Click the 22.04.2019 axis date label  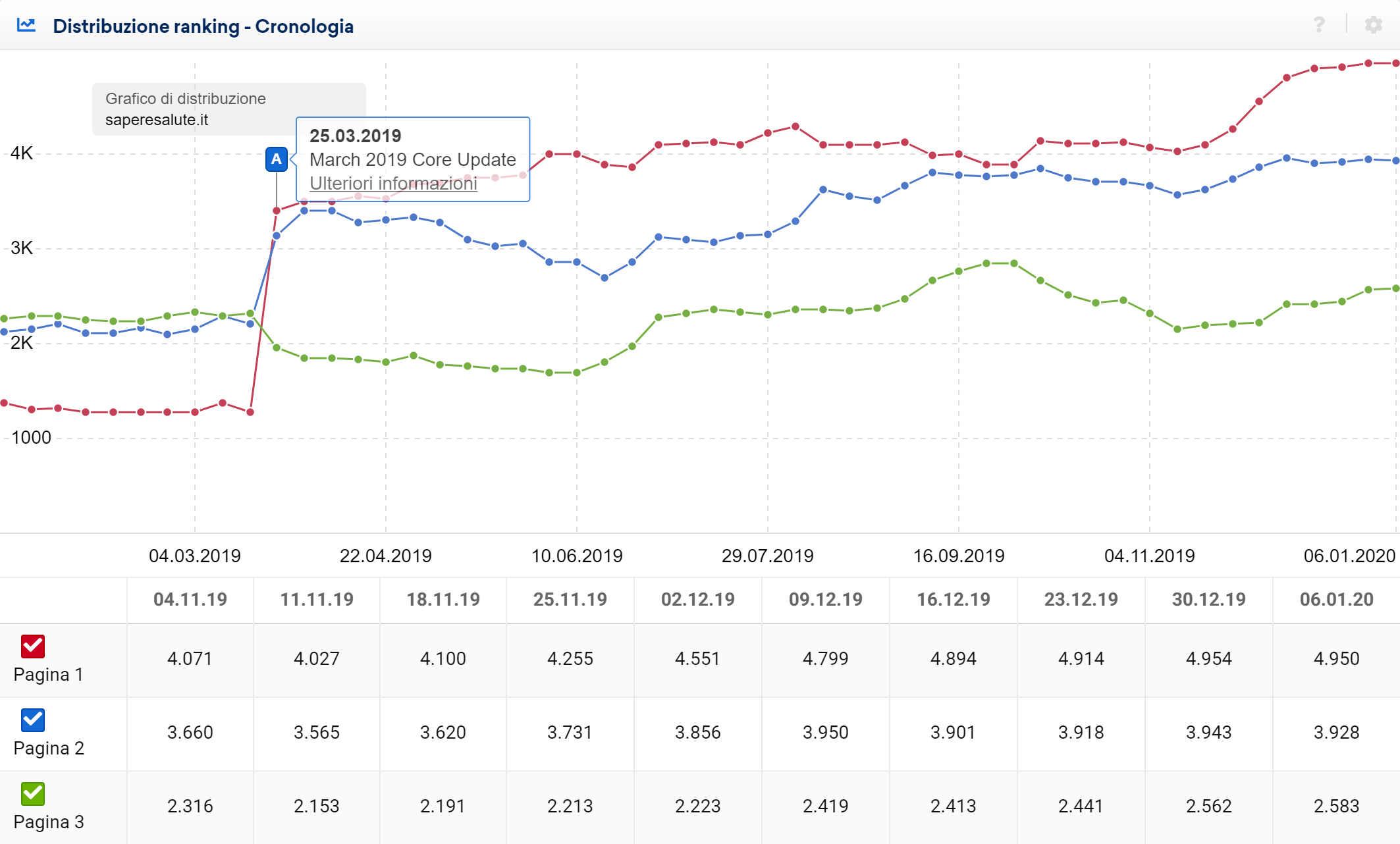click(386, 556)
